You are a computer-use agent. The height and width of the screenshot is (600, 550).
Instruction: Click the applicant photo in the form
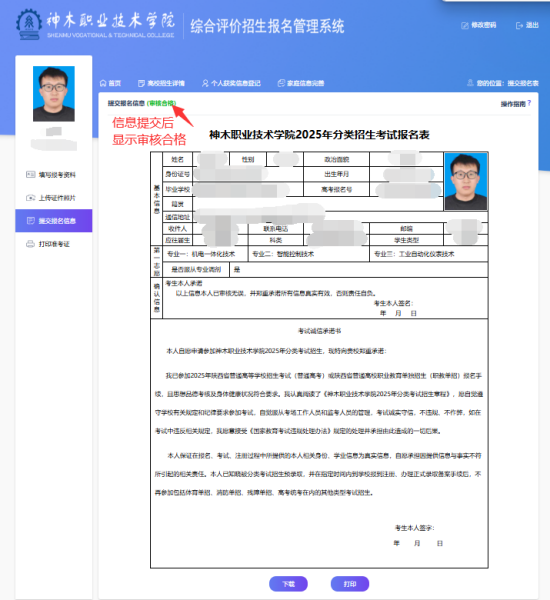click(466, 181)
